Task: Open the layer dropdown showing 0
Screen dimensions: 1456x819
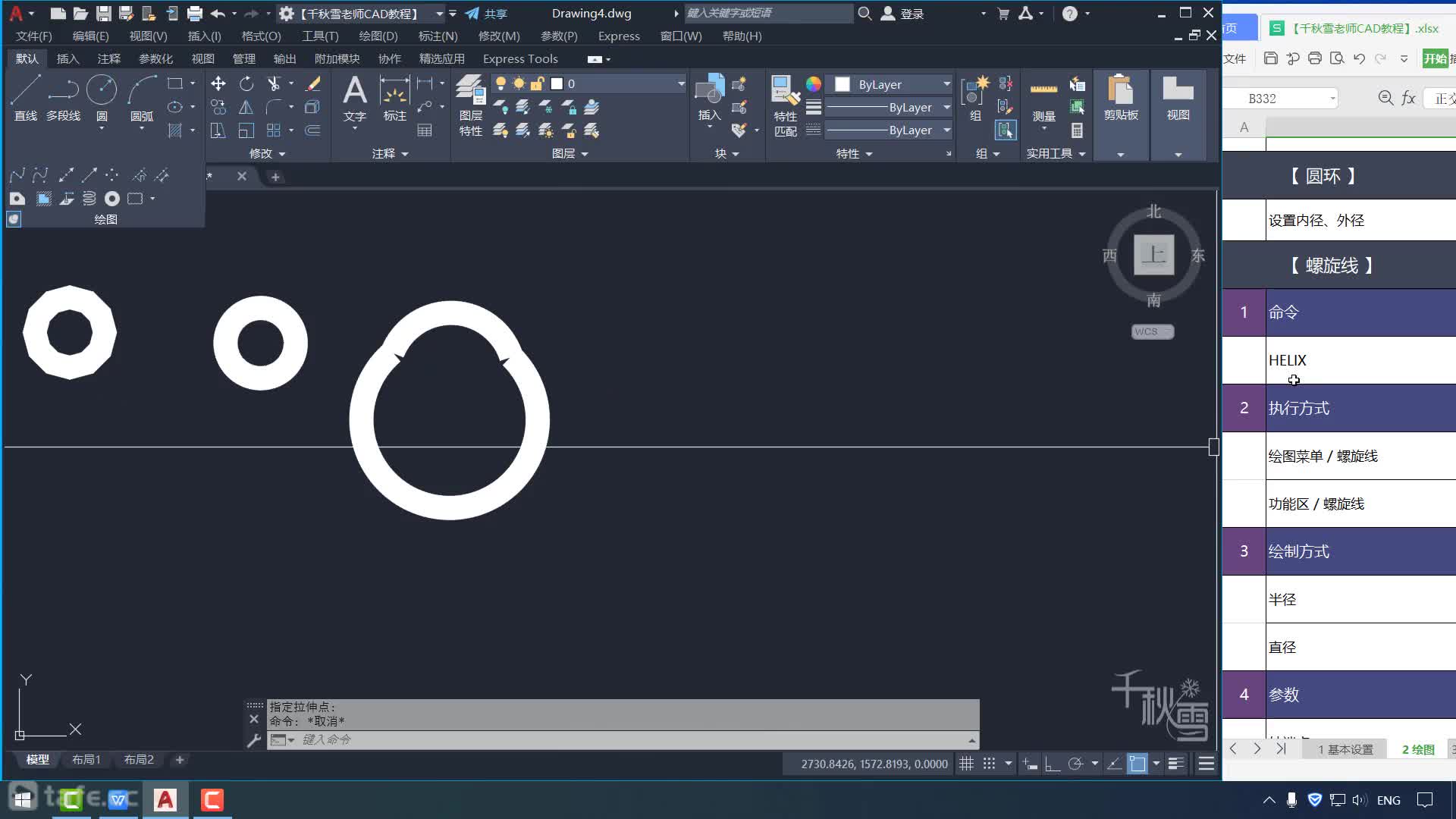Action: tap(588, 83)
